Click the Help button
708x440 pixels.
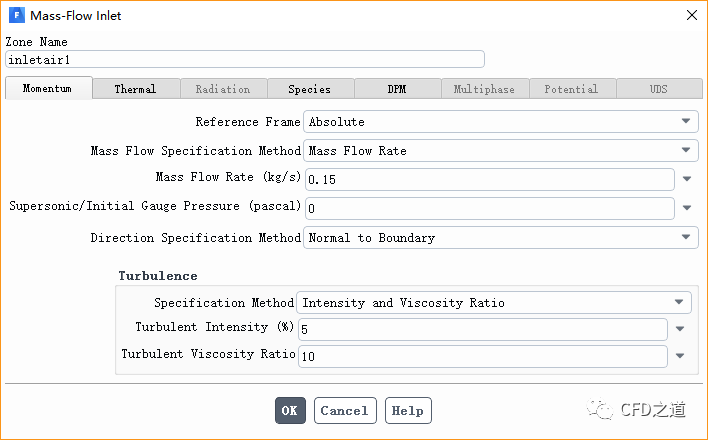click(x=407, y=411)
